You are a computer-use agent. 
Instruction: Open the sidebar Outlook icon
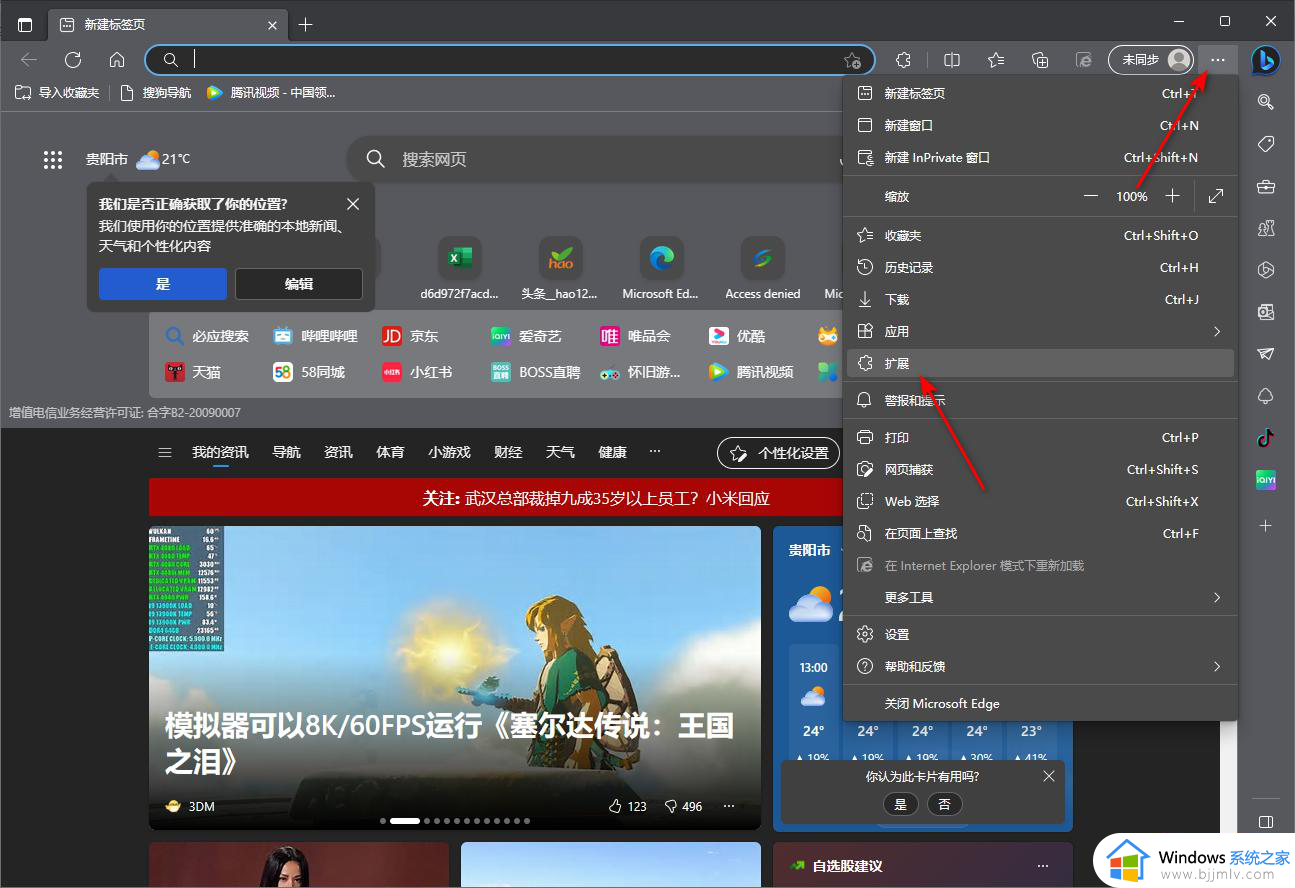coord(1266,311)
